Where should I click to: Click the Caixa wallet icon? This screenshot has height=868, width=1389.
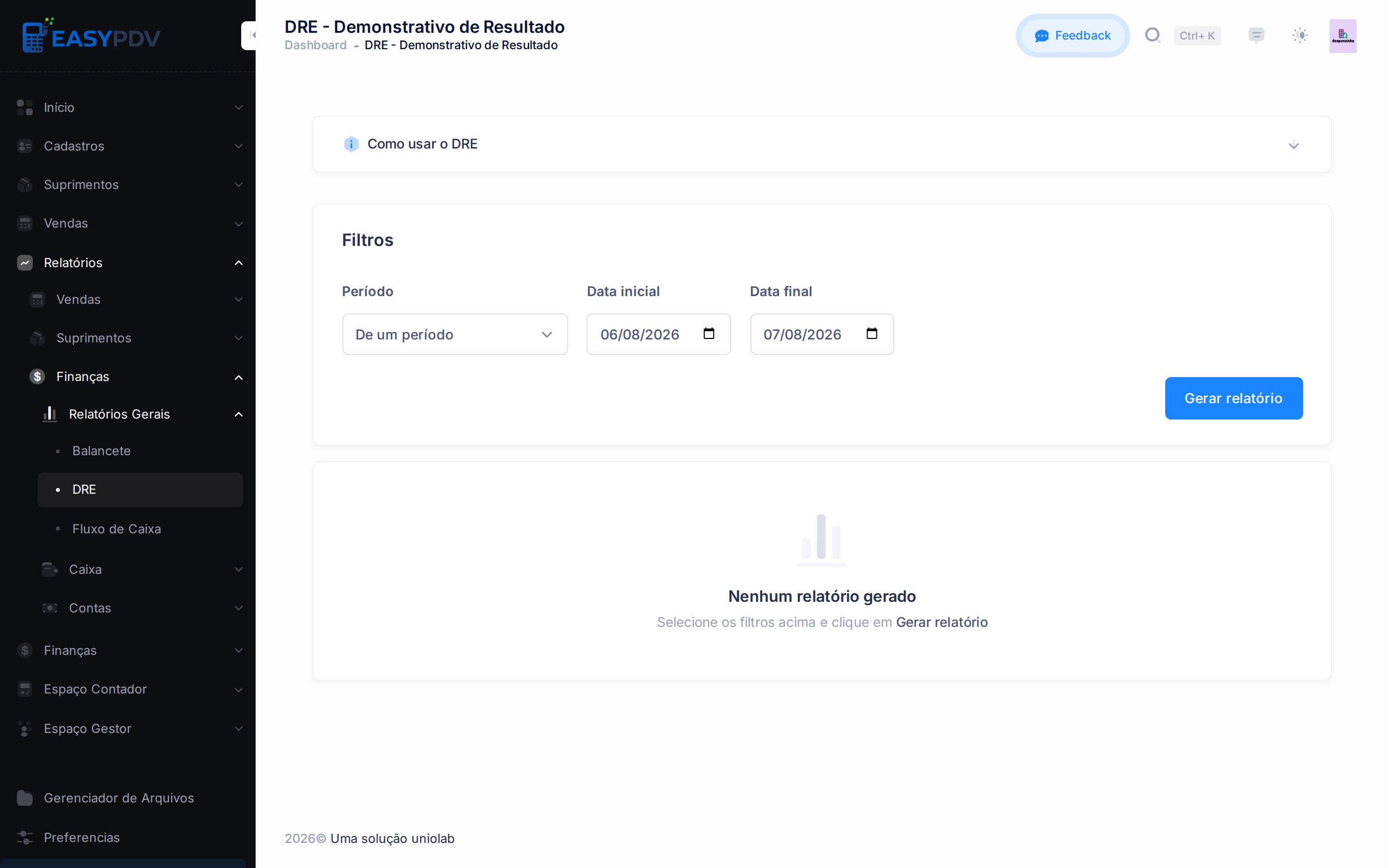coord(50,570)
